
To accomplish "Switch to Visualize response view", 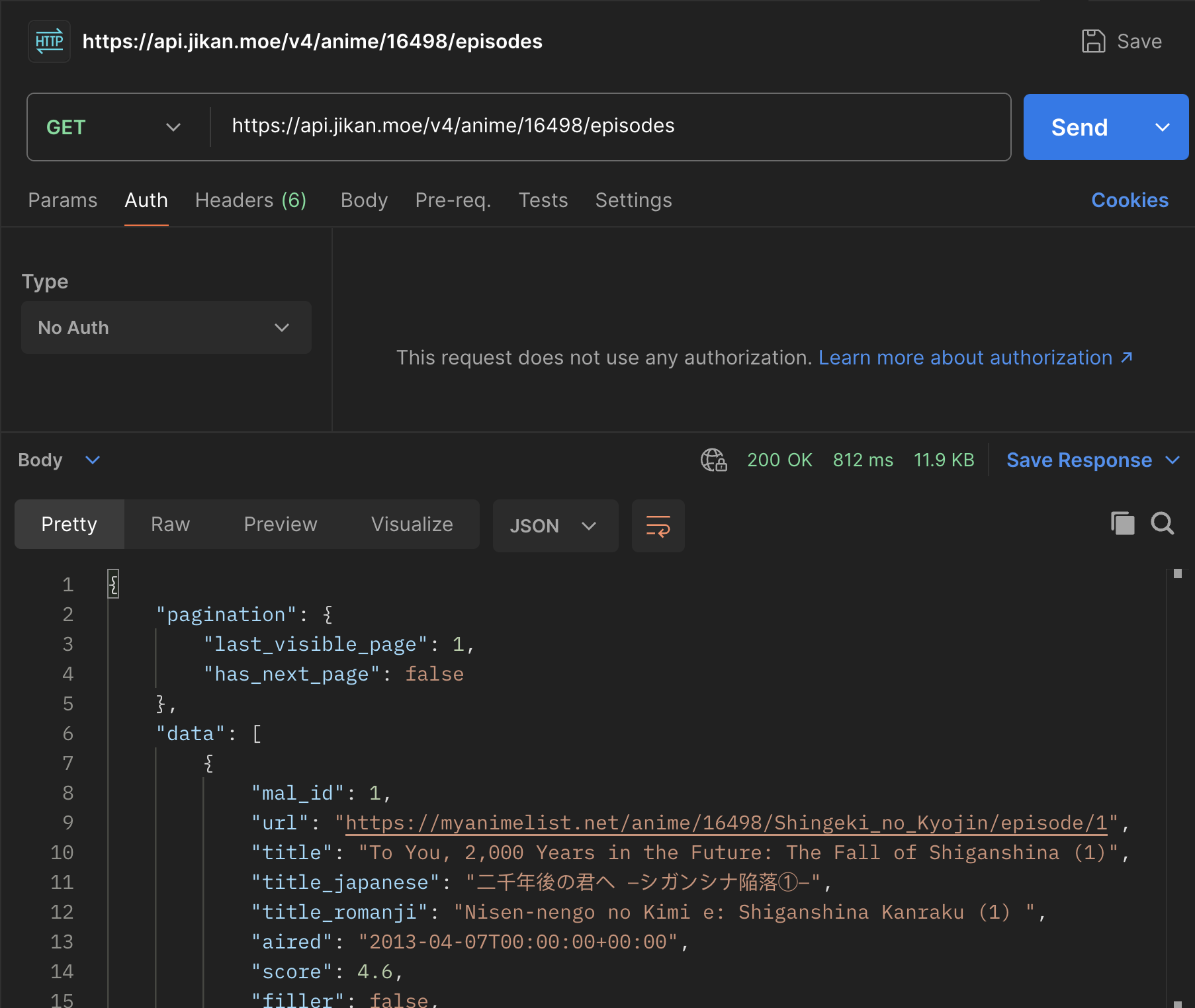I will point(412,524).
